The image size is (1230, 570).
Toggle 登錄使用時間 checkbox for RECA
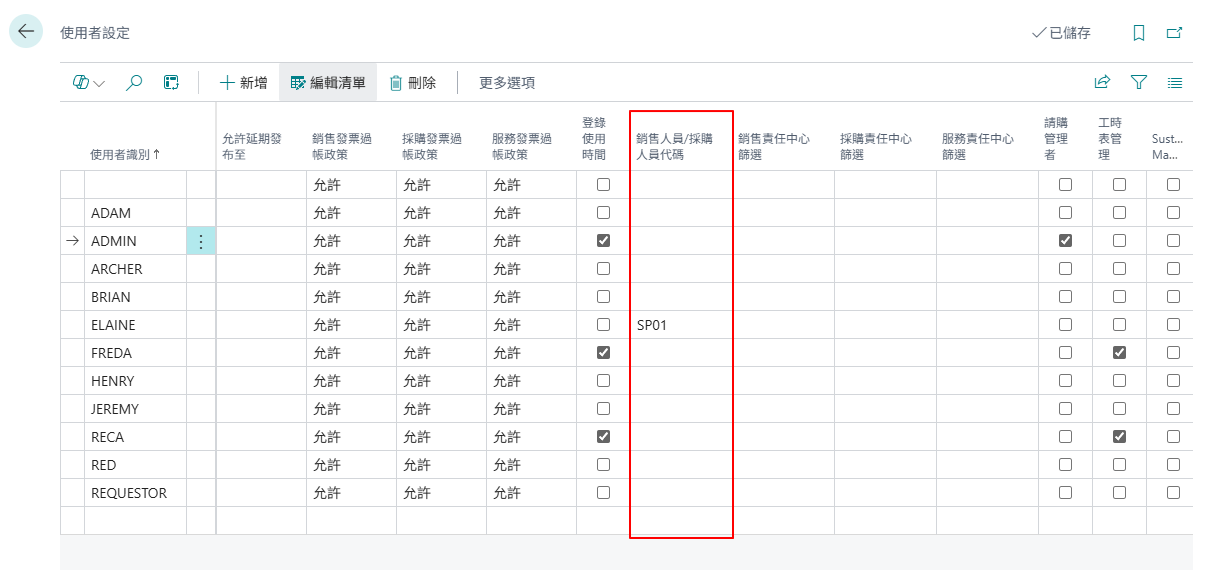click(x=603, y=437)
